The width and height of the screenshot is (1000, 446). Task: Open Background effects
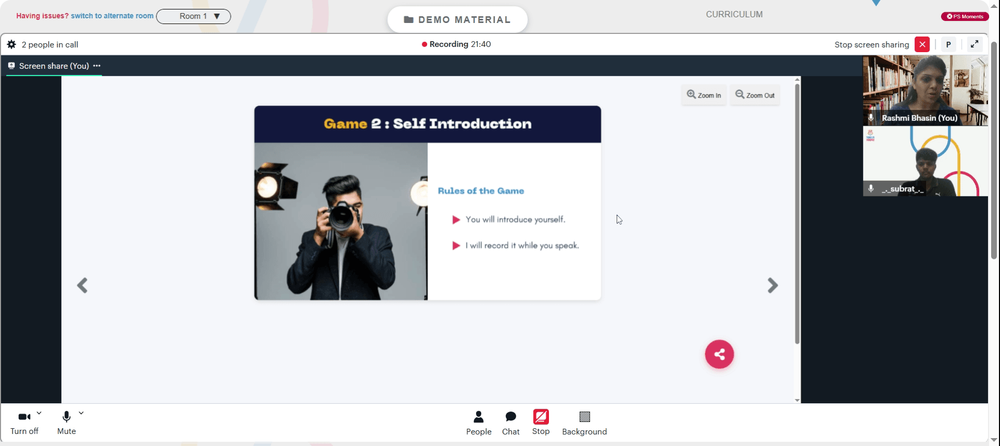click(584, 423)
